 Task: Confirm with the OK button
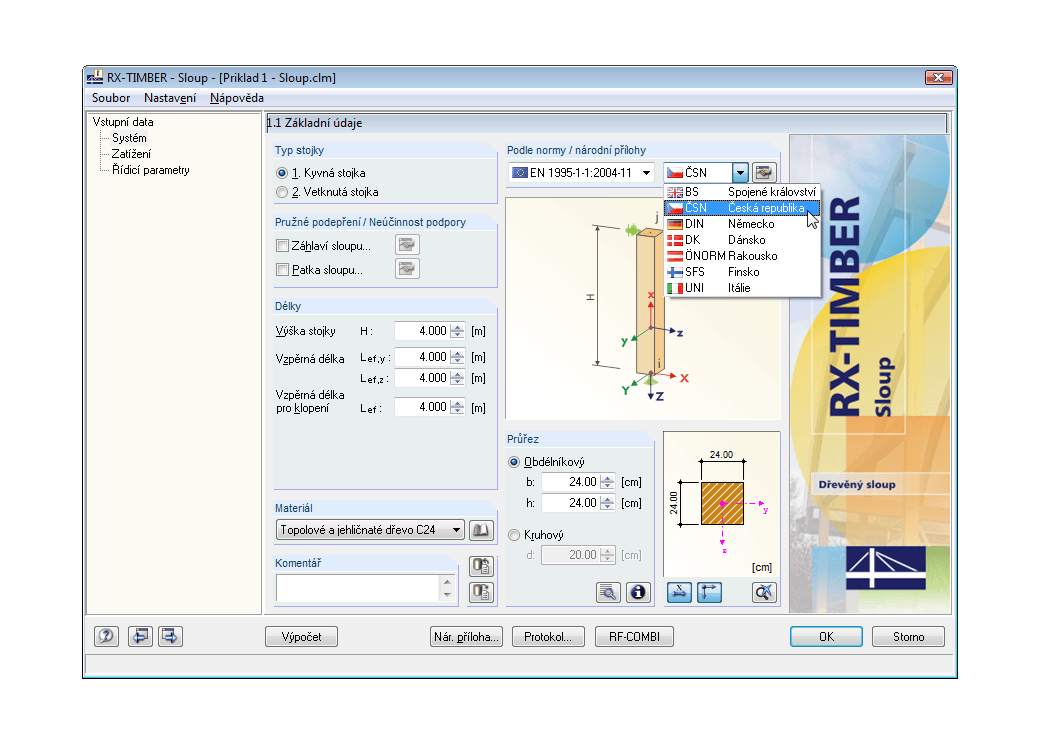(826, 637)
